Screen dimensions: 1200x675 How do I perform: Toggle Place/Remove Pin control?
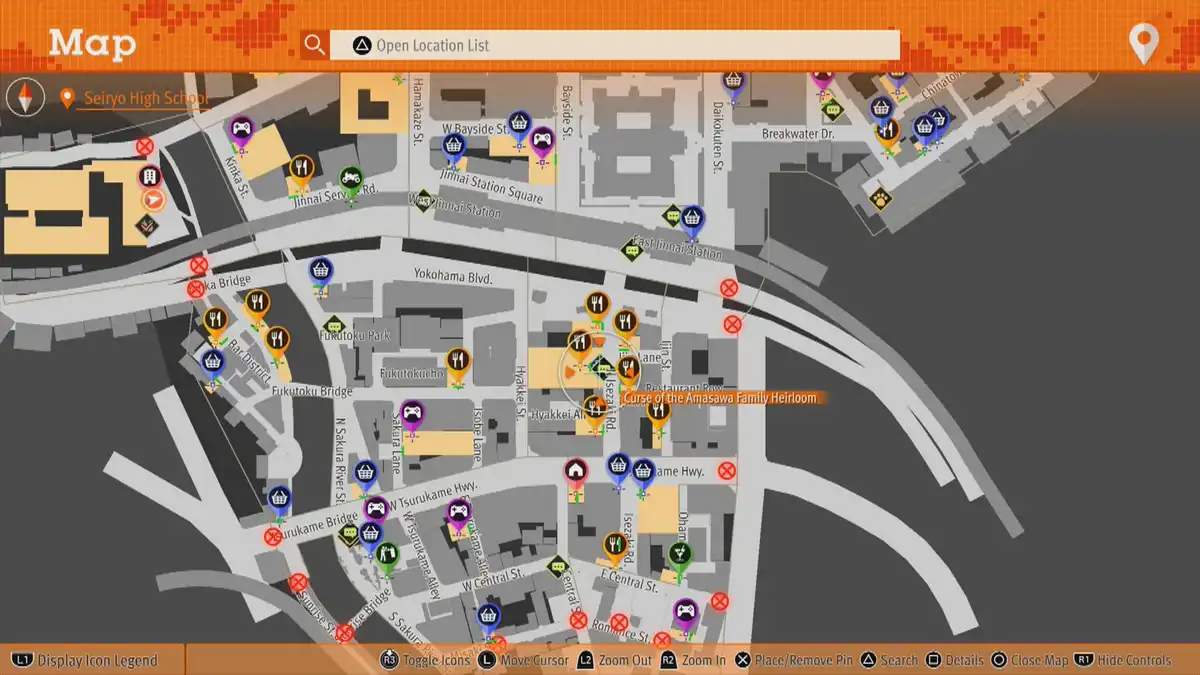pyautogui.click(x=796, y=660)
